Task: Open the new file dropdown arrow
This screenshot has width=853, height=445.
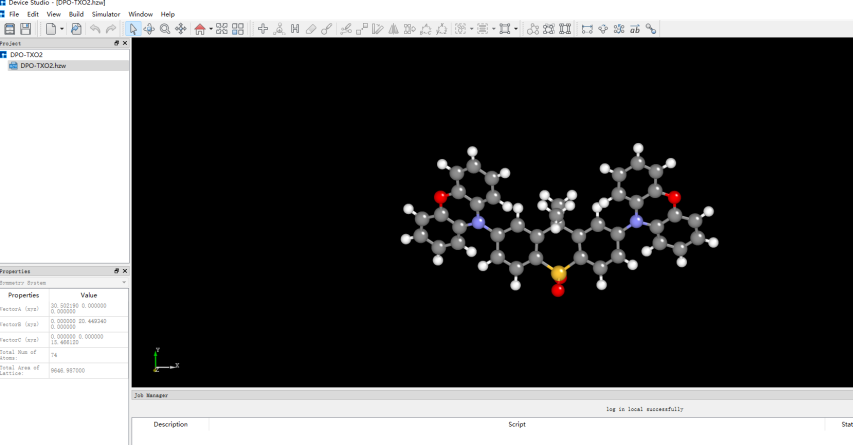Action: tap(61, 29)
